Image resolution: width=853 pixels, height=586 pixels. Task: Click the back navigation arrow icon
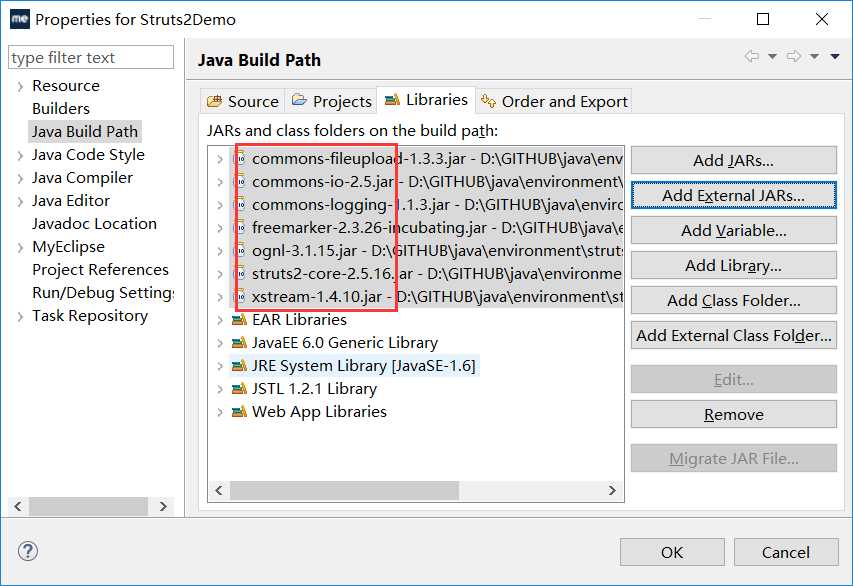pos(752,56)
